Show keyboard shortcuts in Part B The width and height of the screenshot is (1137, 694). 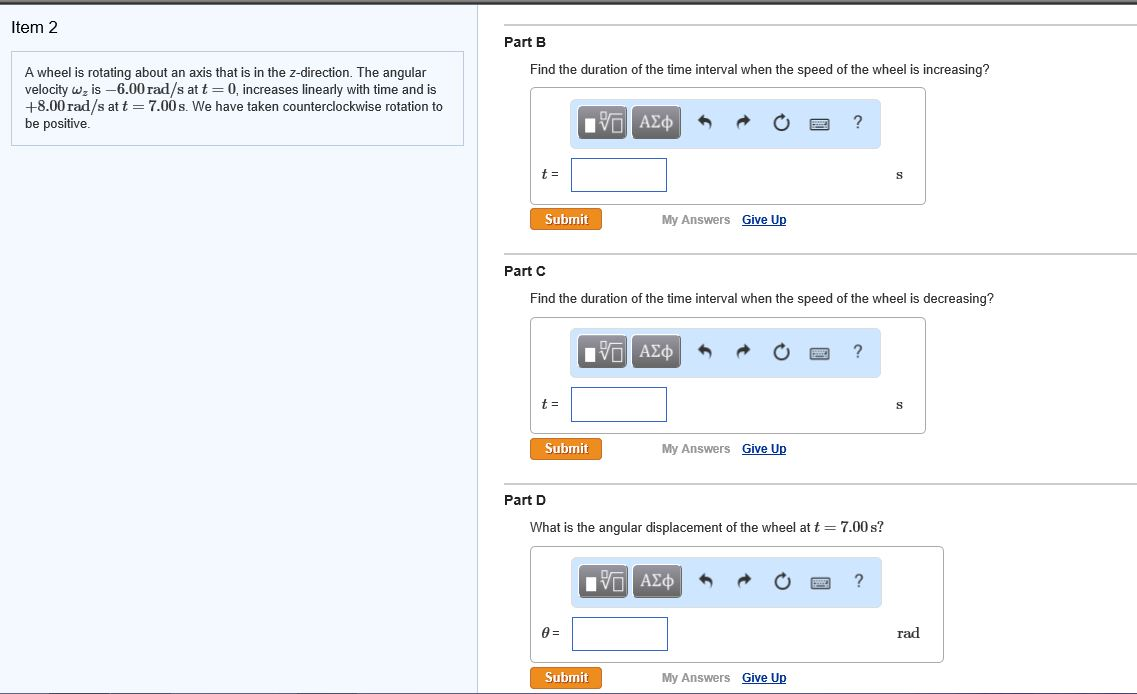coord(819,124)
